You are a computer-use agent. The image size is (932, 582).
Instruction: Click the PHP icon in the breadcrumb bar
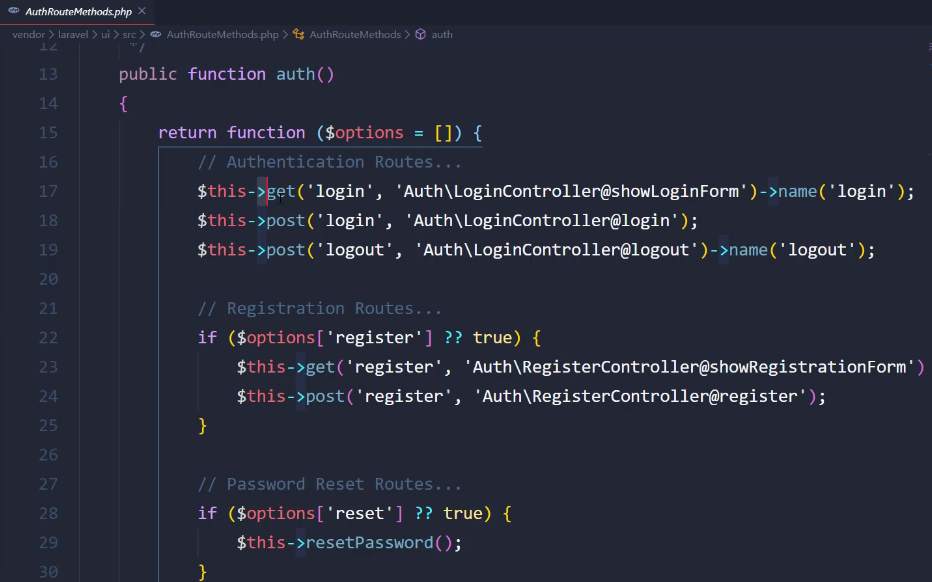click(156, 34)
